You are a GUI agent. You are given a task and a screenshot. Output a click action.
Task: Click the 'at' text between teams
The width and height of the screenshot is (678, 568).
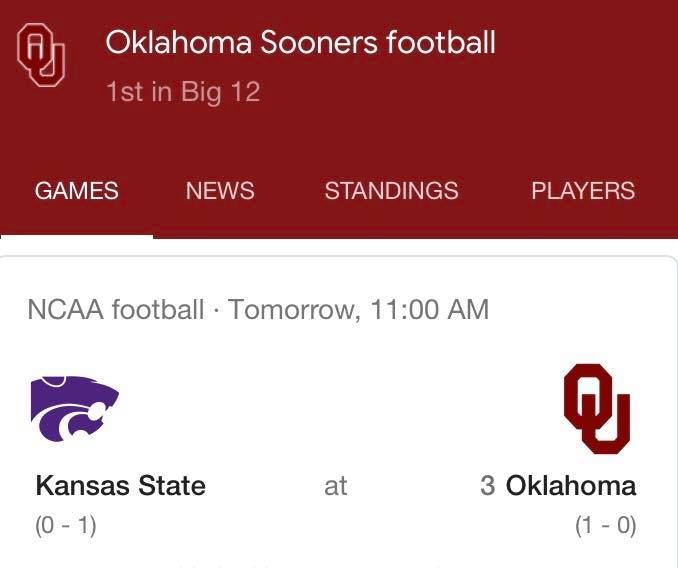336,486
